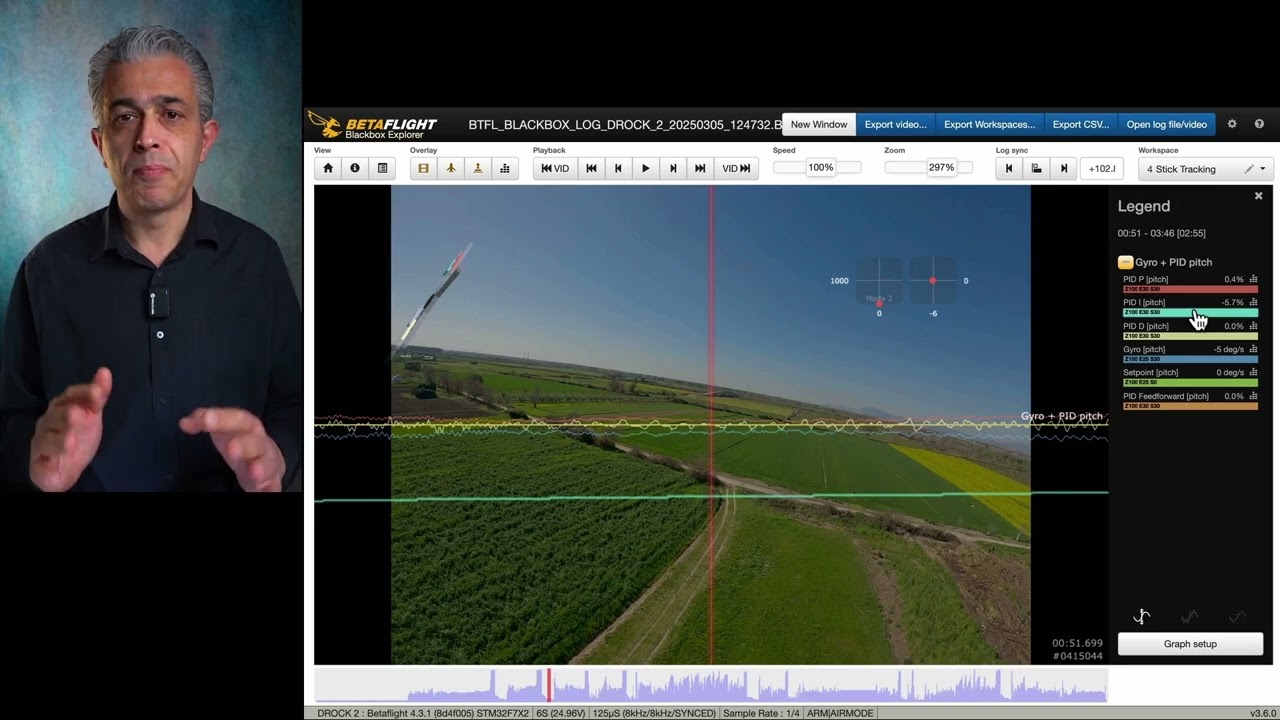1280x720 pixels.
Task: Toggle the video overlay film icon
Action: click(423, 168)
